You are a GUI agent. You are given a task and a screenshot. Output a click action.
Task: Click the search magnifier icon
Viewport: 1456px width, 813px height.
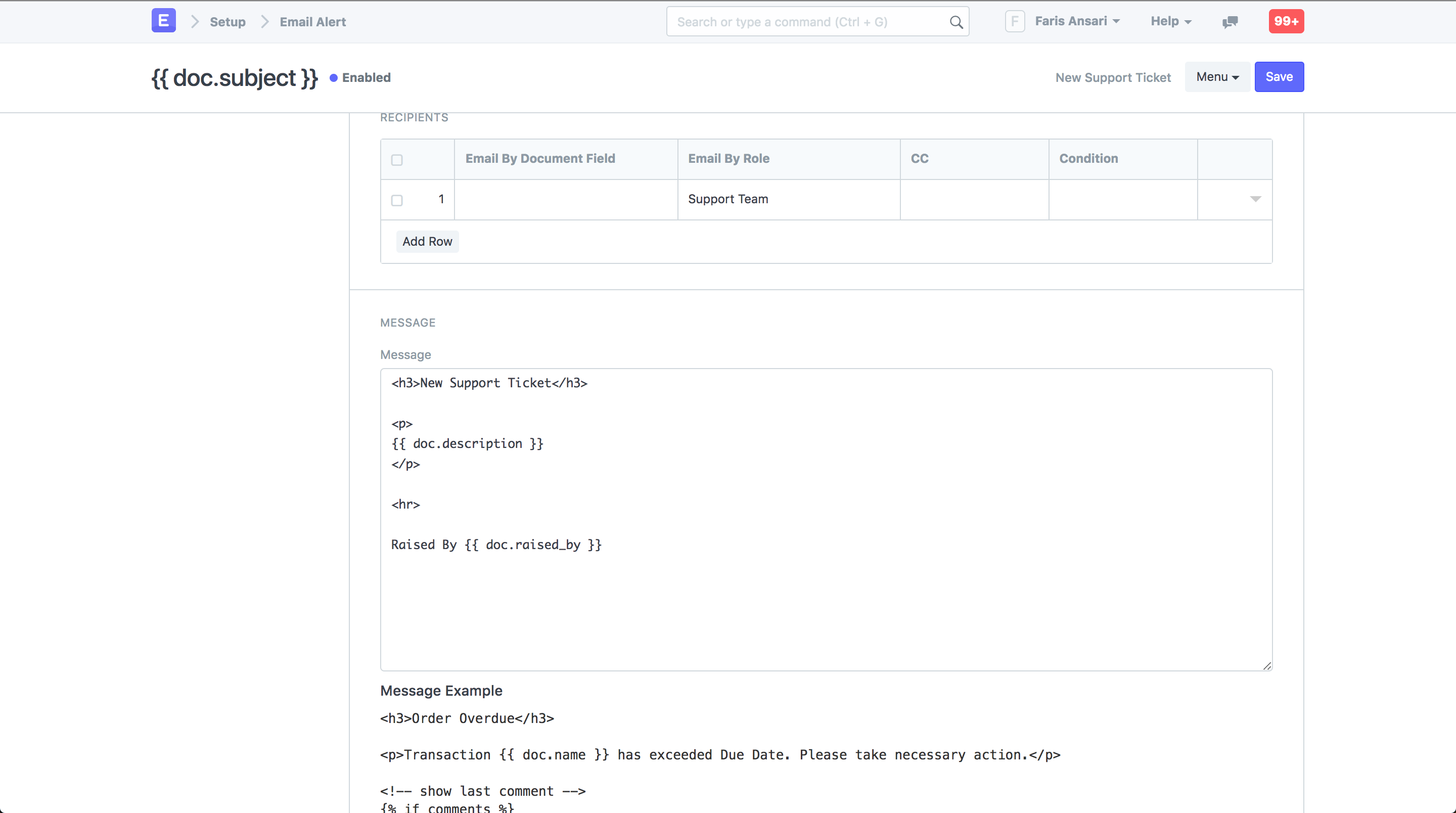956,22
